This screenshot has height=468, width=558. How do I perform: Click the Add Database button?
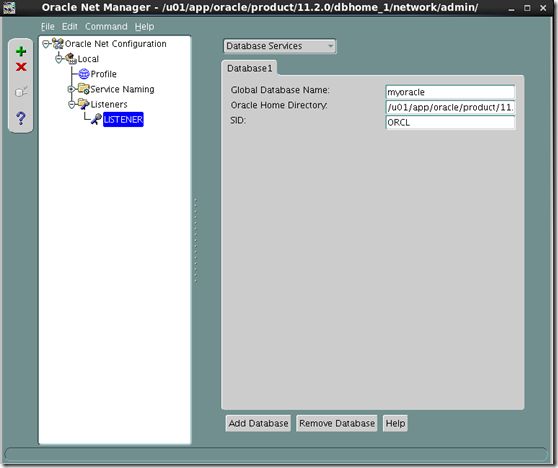[258, 423]
